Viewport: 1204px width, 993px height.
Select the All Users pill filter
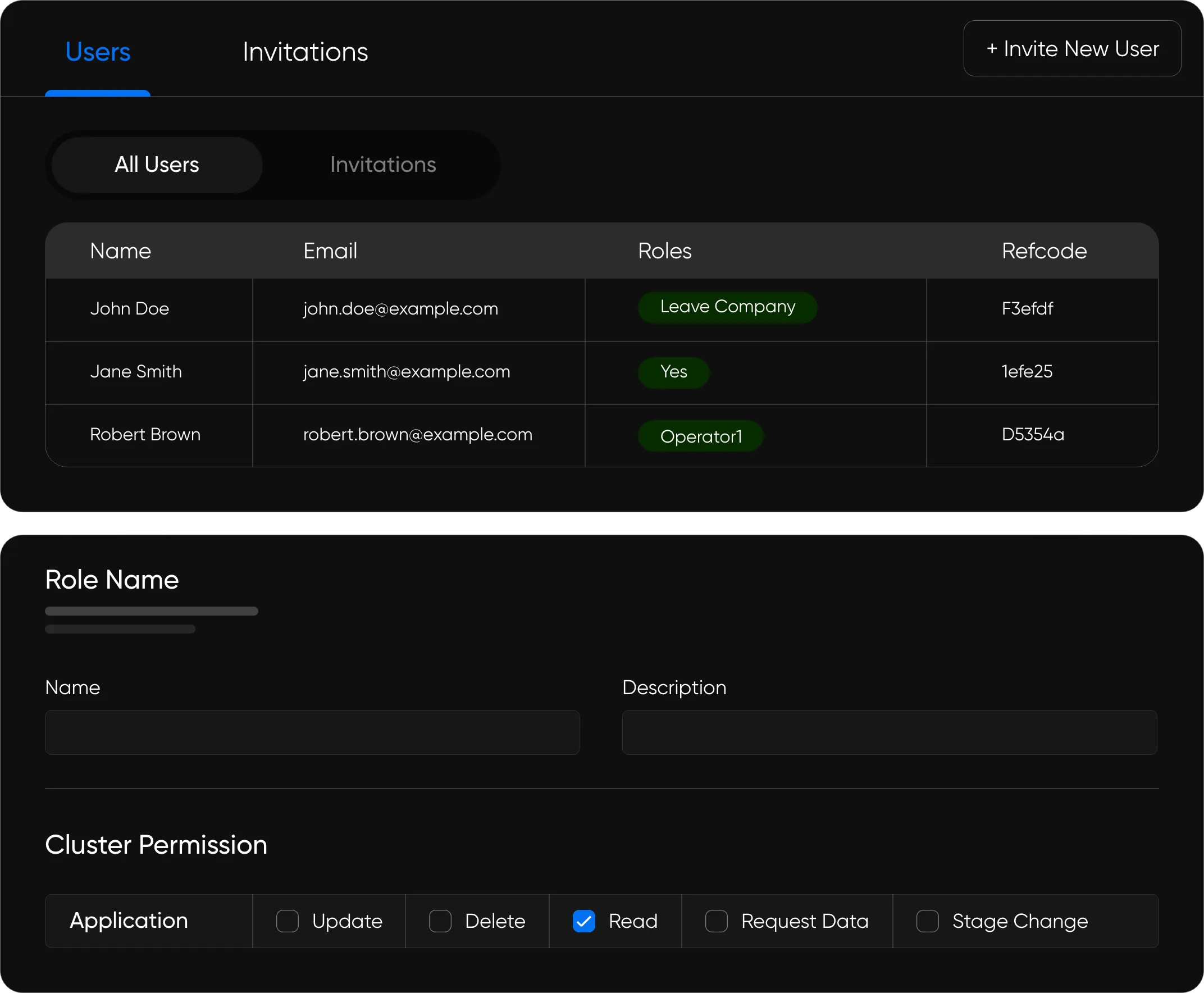(x=157, y=165)
